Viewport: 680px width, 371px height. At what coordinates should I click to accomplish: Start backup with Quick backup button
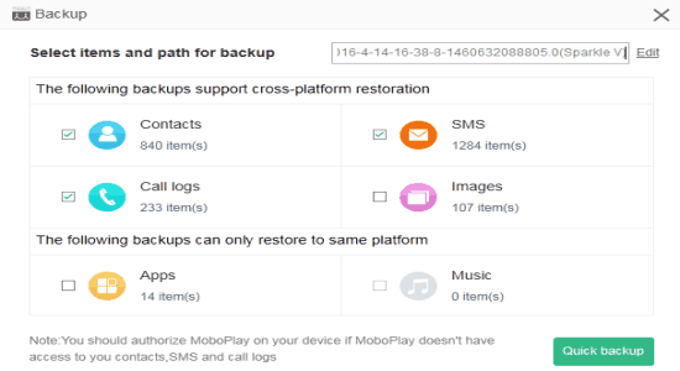(x=603, y=351)
